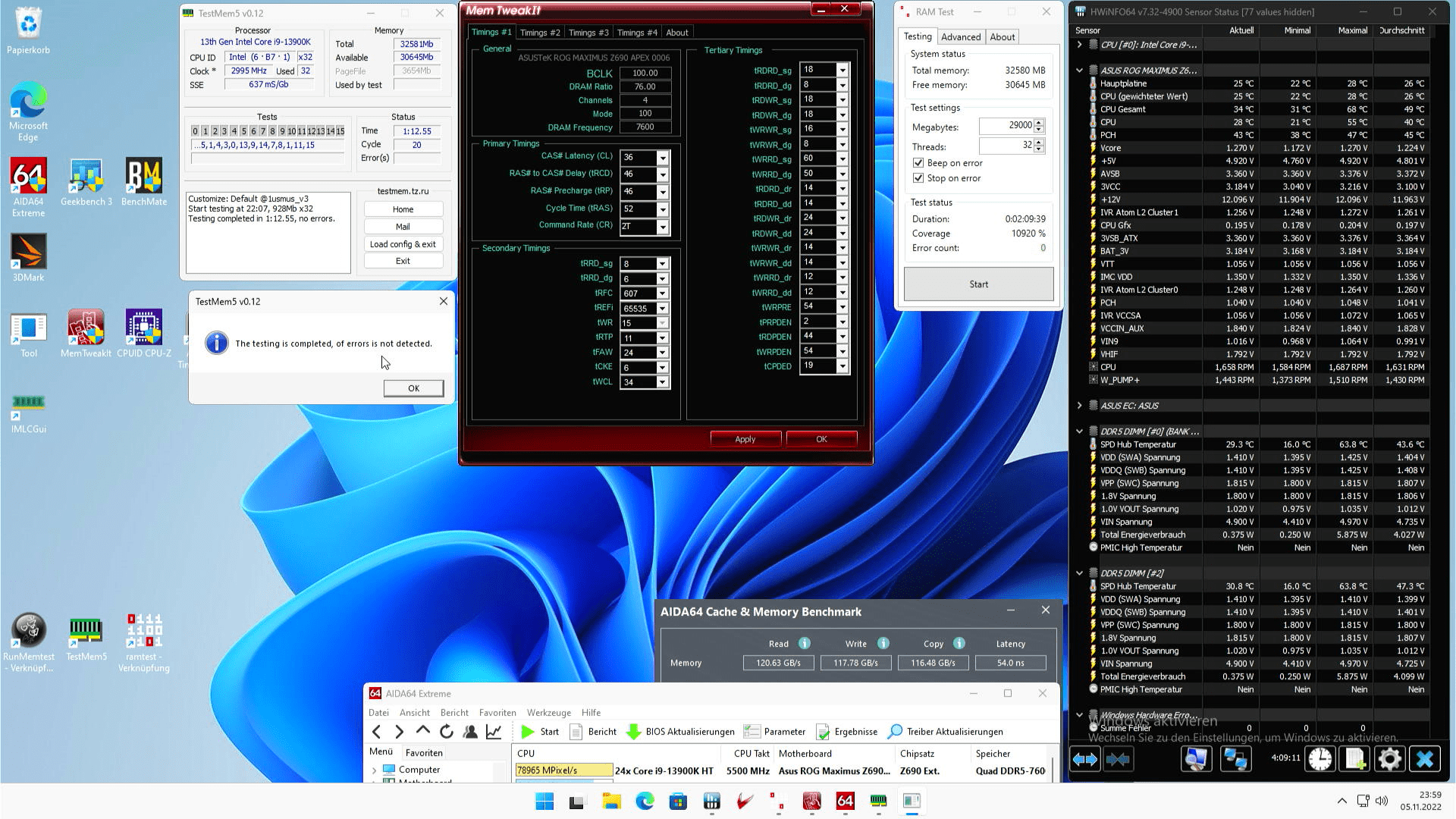The image size is (1456, 819).
Task: Click Apply in MemTweakIt
Action: click(x=745, y=439)
